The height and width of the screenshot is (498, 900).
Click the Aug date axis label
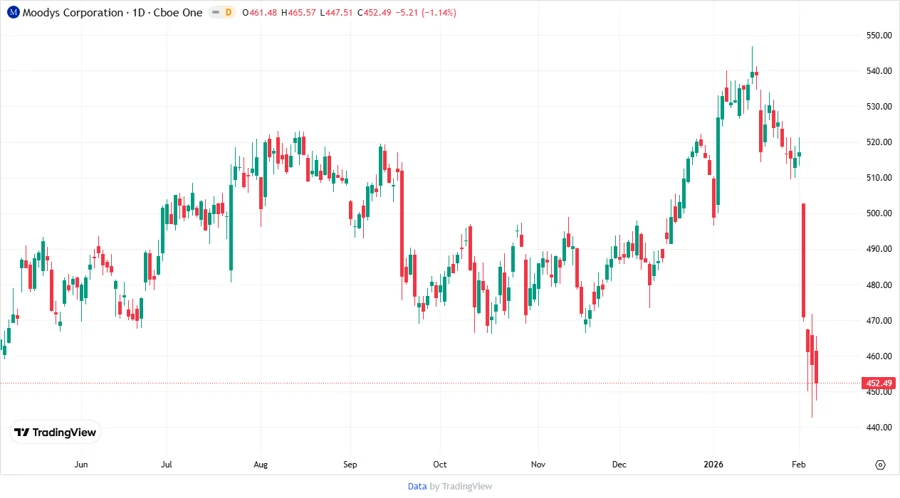pyautogui.click(x=261, y=464)
